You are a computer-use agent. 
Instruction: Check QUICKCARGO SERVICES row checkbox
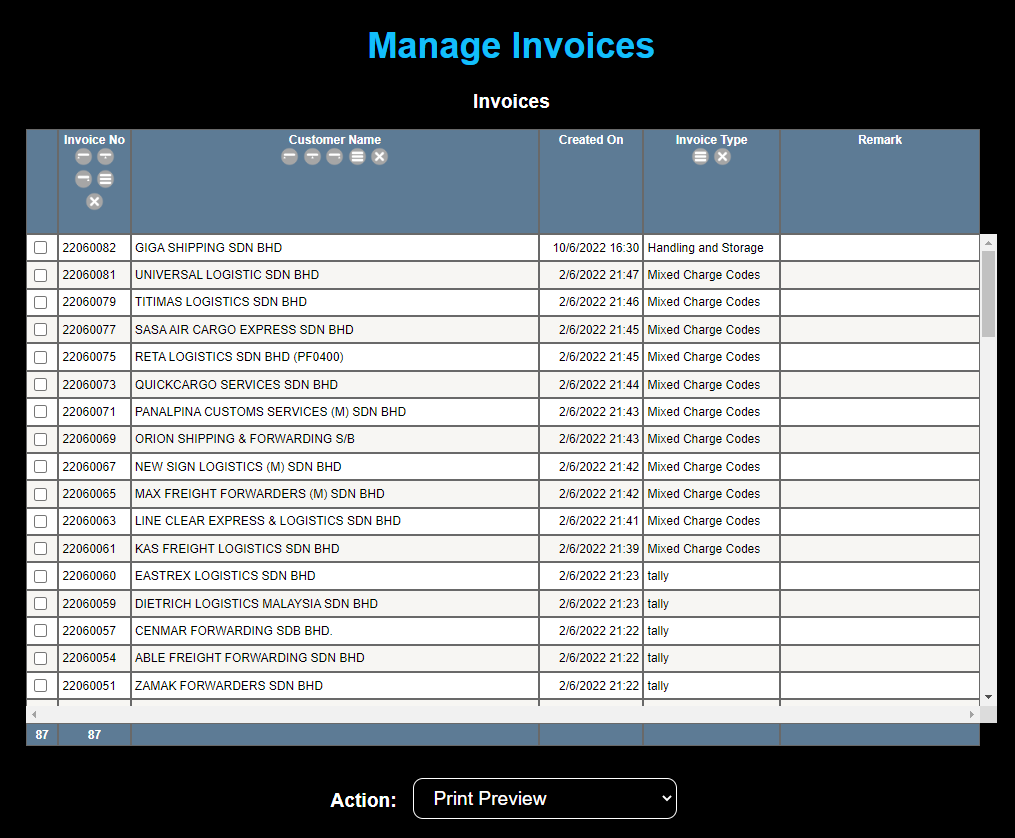(x=41, y=384)
